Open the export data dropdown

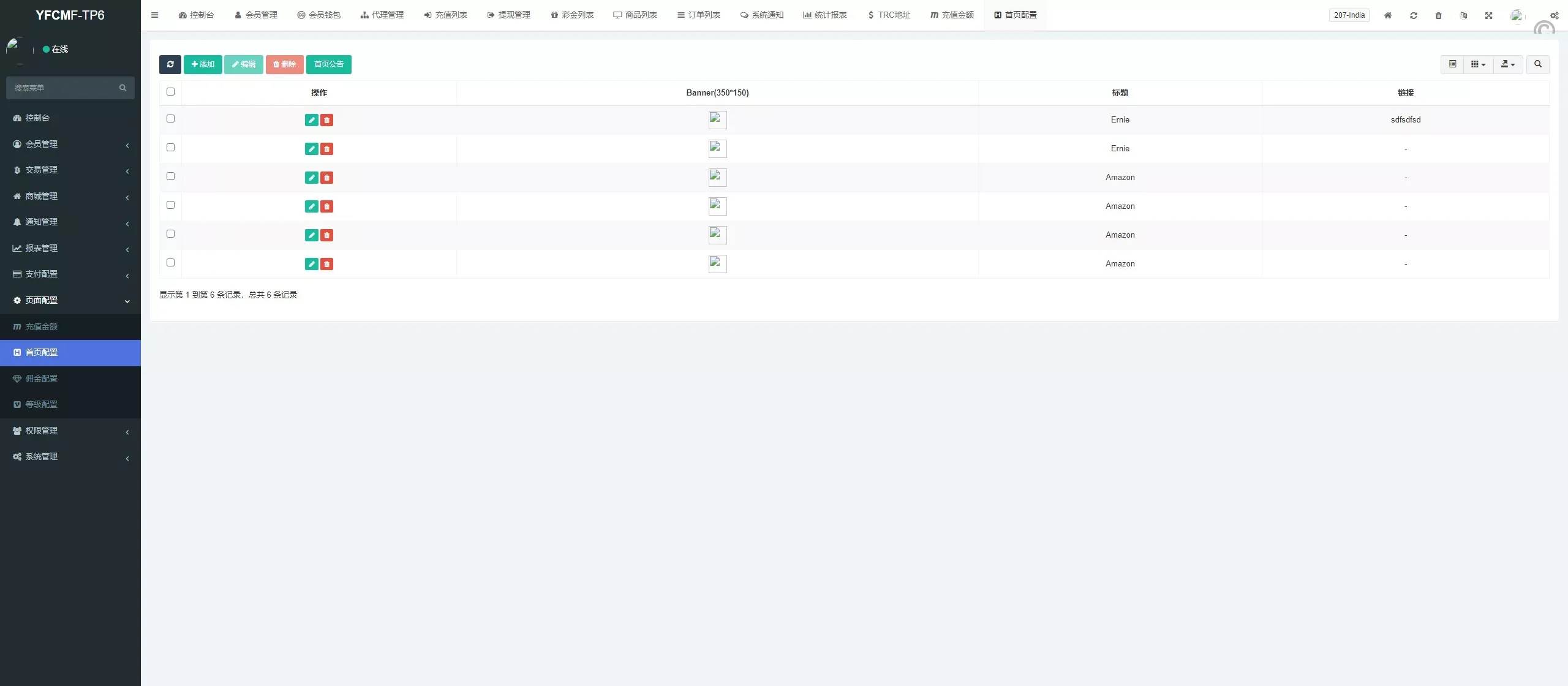pos(1507,64)
